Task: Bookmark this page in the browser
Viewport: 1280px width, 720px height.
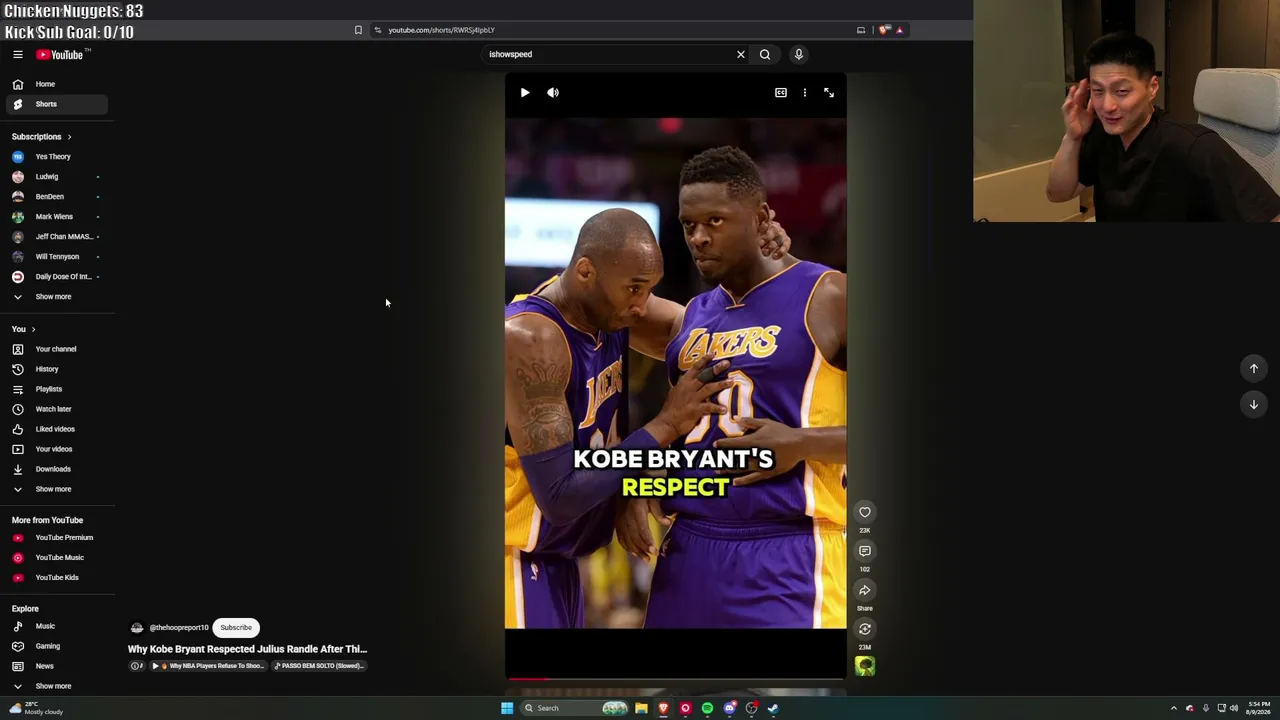Action: click(x=358, y=30)
